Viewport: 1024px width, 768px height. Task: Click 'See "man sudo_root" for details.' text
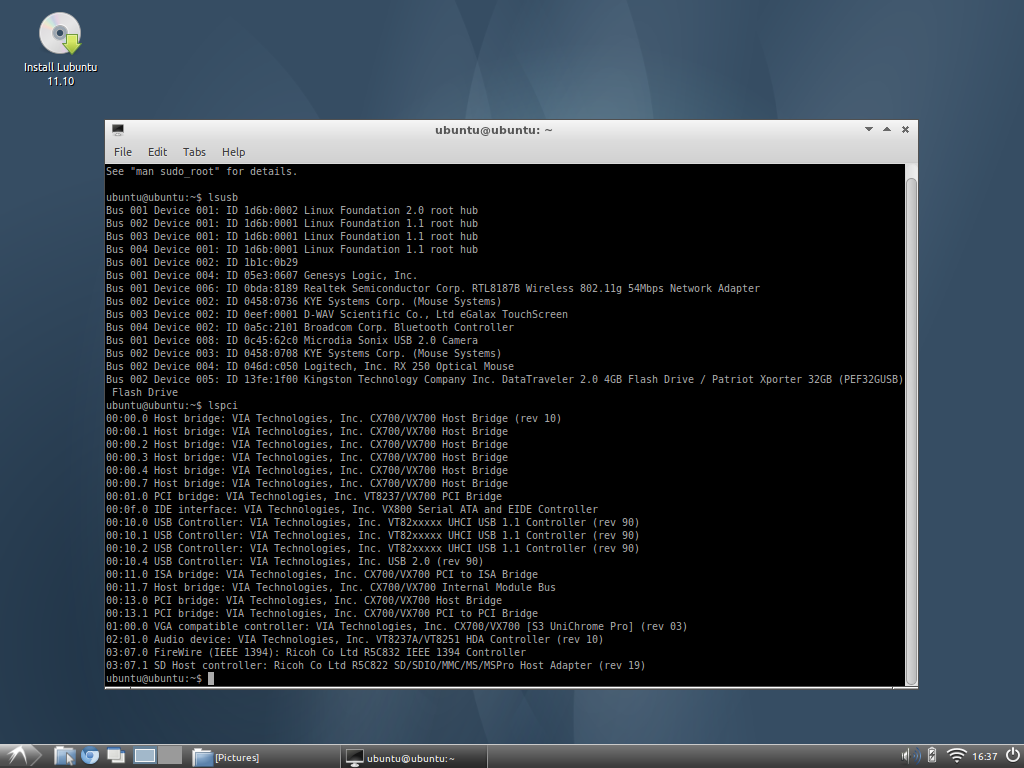(x=201, y=171)
